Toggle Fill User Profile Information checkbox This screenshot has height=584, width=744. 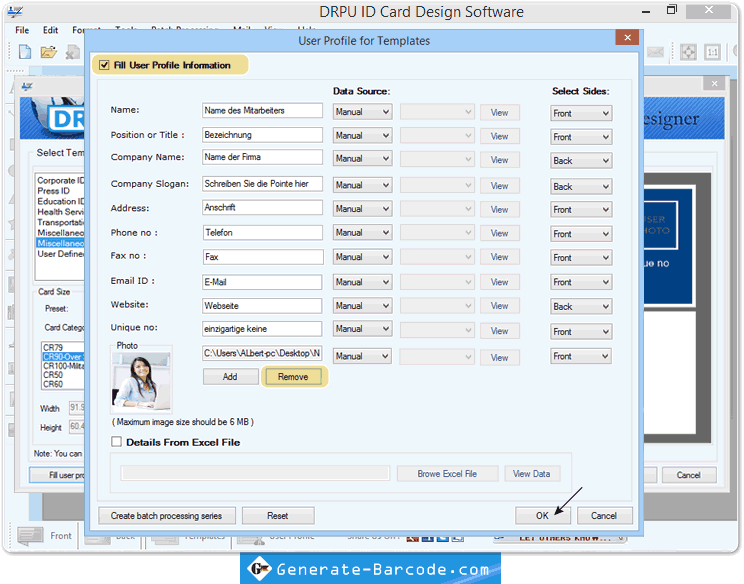coord(104,65)
